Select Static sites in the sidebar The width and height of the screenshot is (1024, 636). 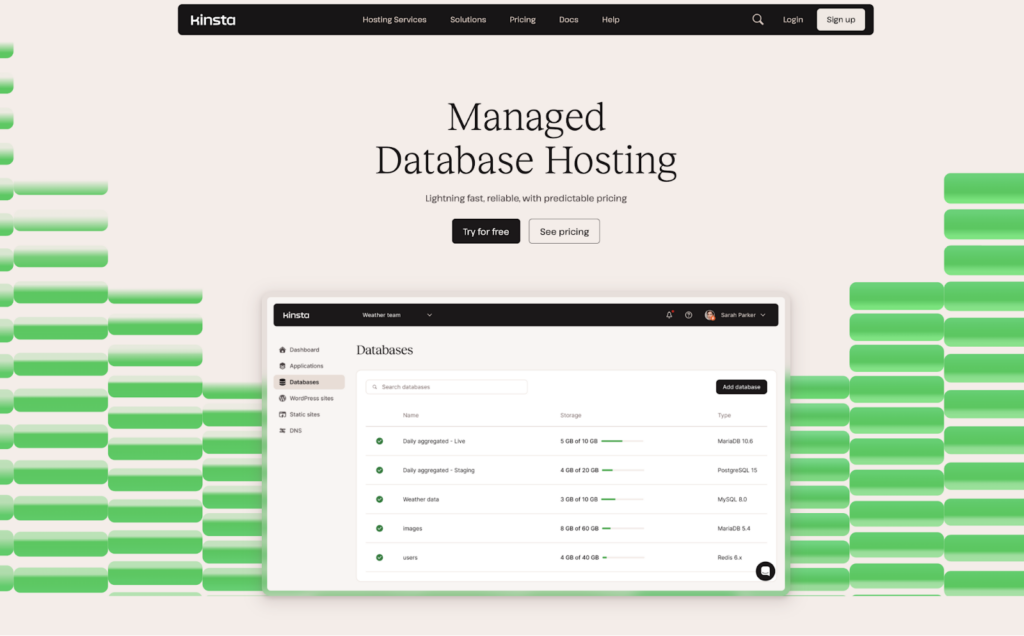284,413
